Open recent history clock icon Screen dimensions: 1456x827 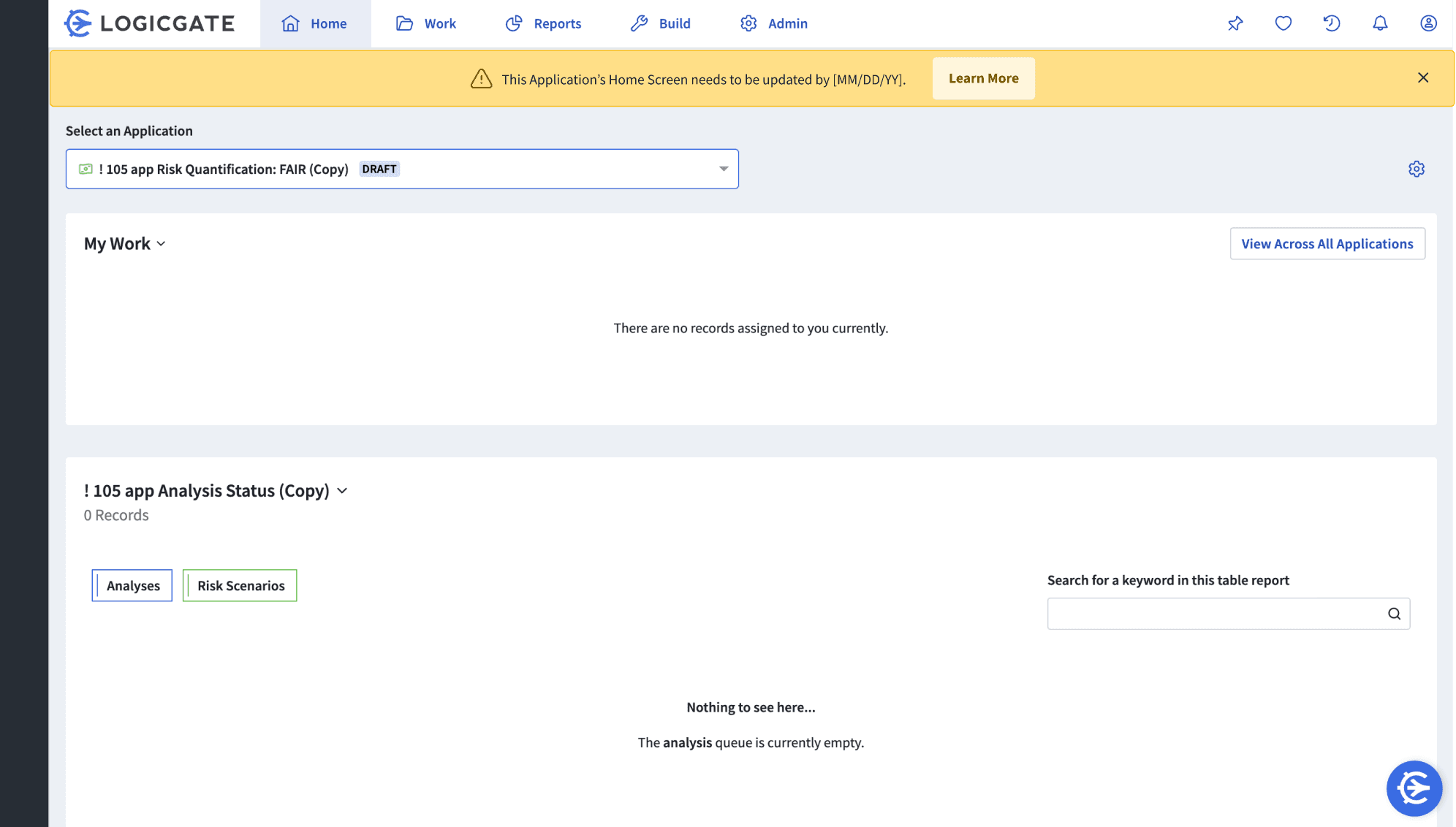[x=1332, y=23]
